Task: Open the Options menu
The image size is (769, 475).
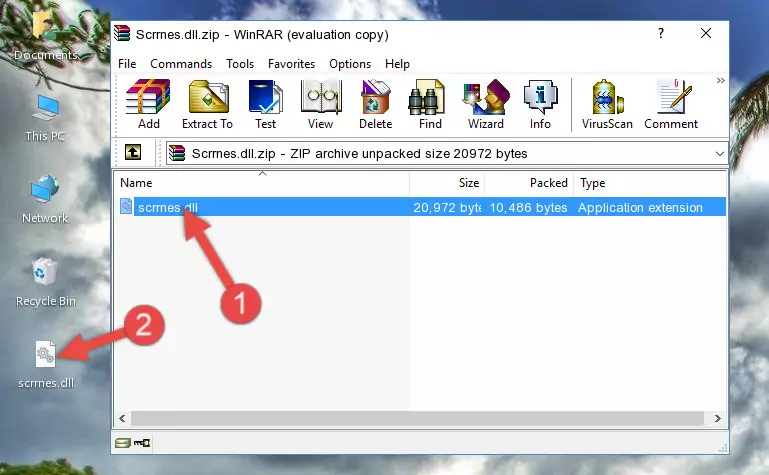Action: point(350,64)
